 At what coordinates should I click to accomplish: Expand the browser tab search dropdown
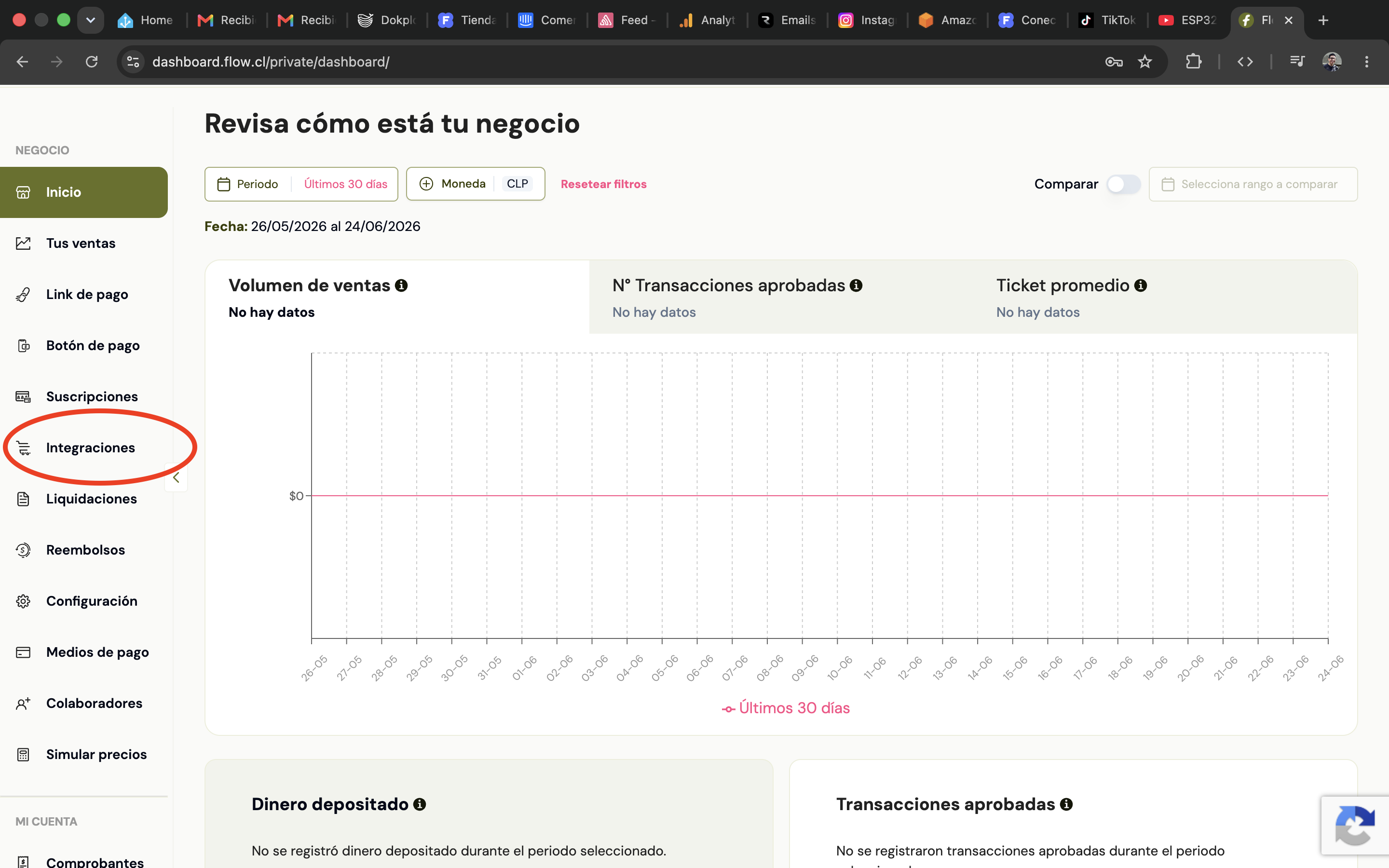pyautogui.click(x=91, y=20)
